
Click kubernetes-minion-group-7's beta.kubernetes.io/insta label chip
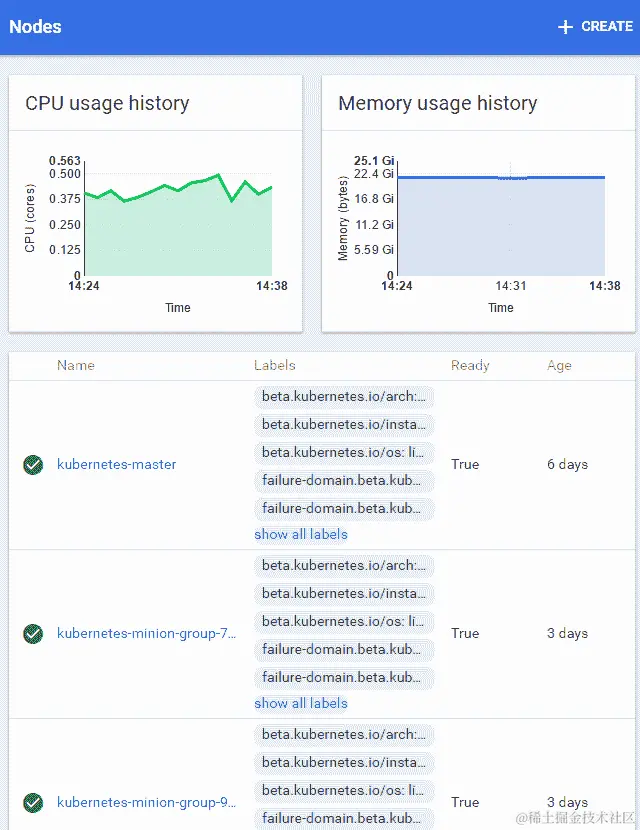click(x=344, y=593)
